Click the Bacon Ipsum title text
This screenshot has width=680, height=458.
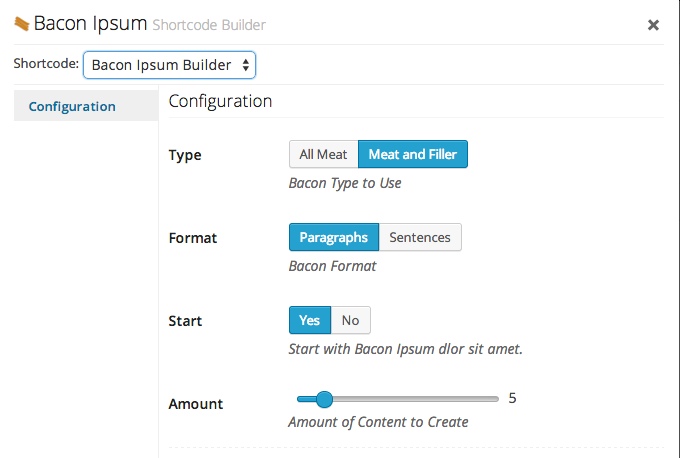tap(91, 23)
